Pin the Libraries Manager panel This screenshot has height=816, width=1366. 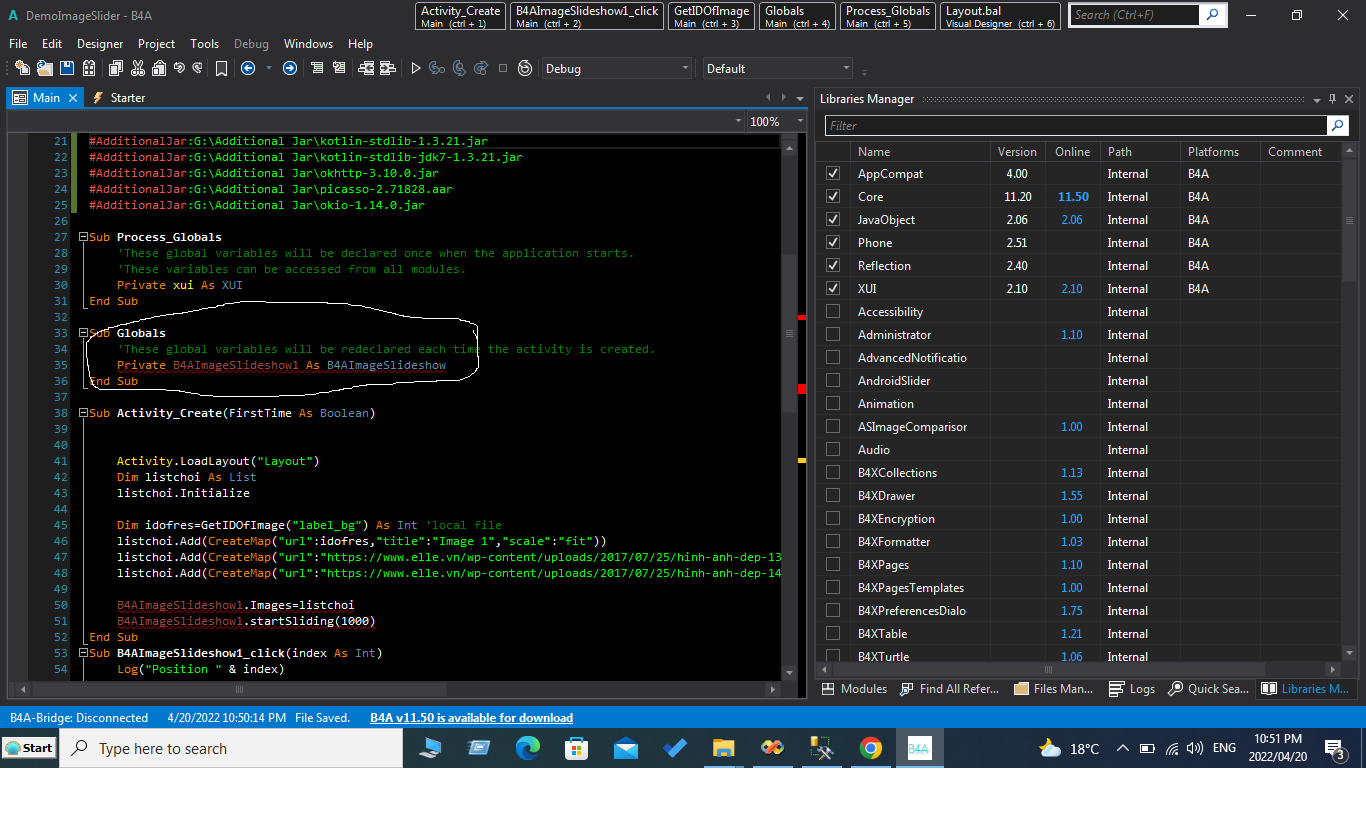click(x=1332, y=99)
